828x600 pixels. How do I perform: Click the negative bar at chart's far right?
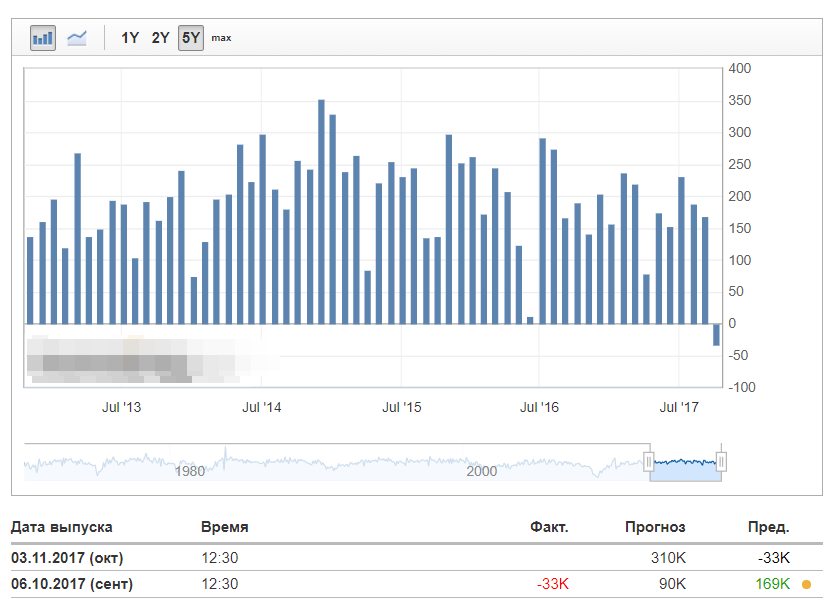click(716, 335)
